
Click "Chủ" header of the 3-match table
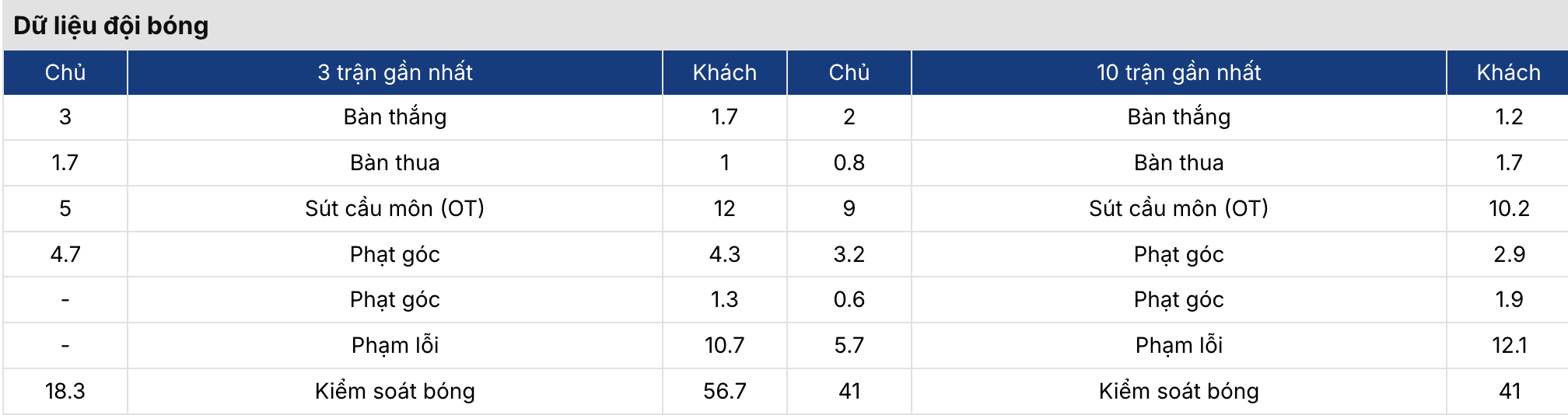65,72
